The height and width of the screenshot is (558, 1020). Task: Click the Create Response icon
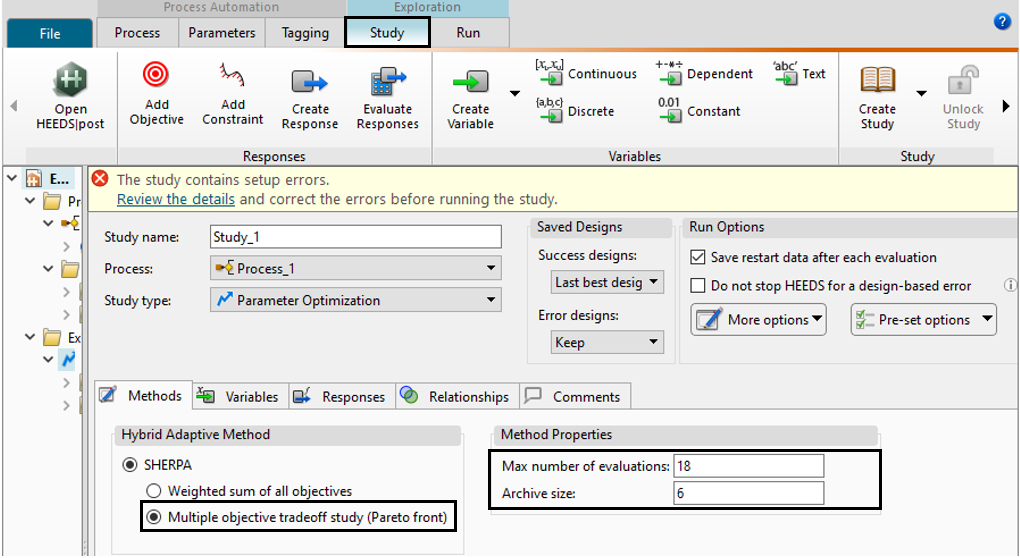pos(309,82)
